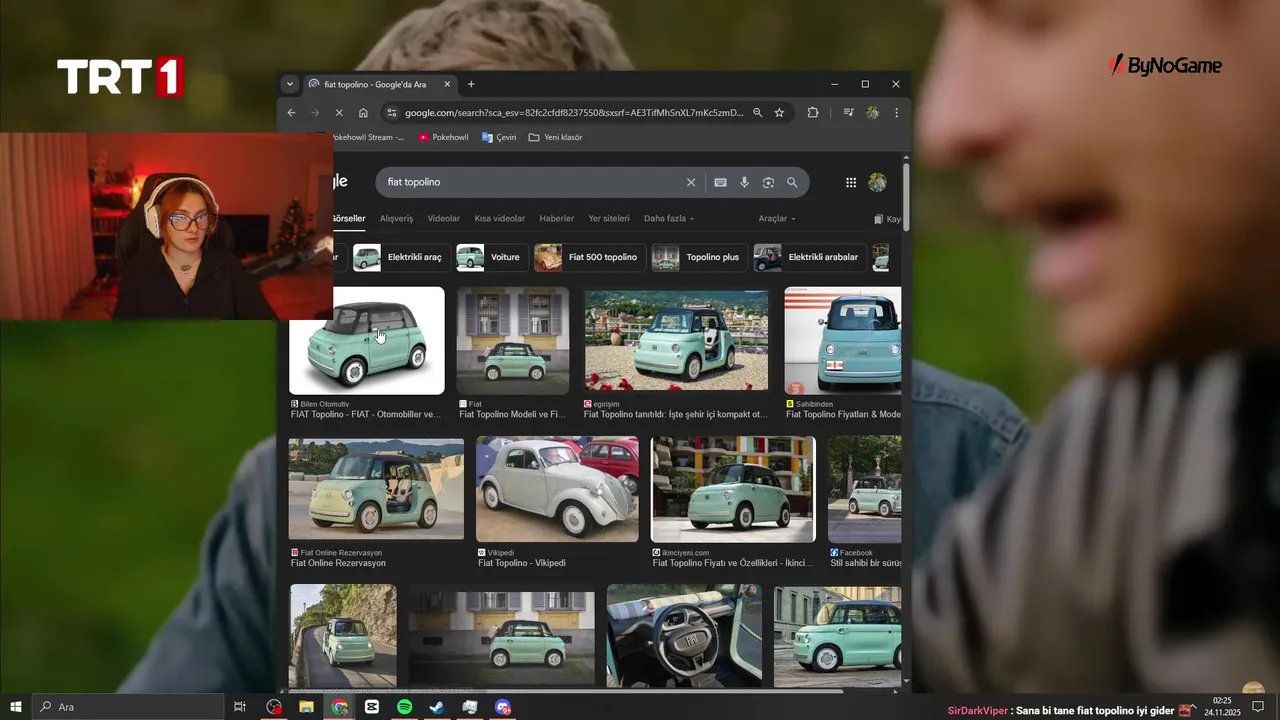Viewport: 1280px width, 720px height.
Task: Grab the page vertical scrollbar
Action: [906, 196]
